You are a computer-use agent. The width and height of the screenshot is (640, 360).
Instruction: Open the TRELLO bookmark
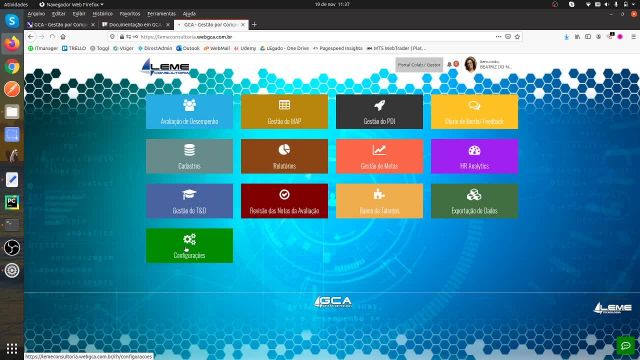(x=74, y=48)
